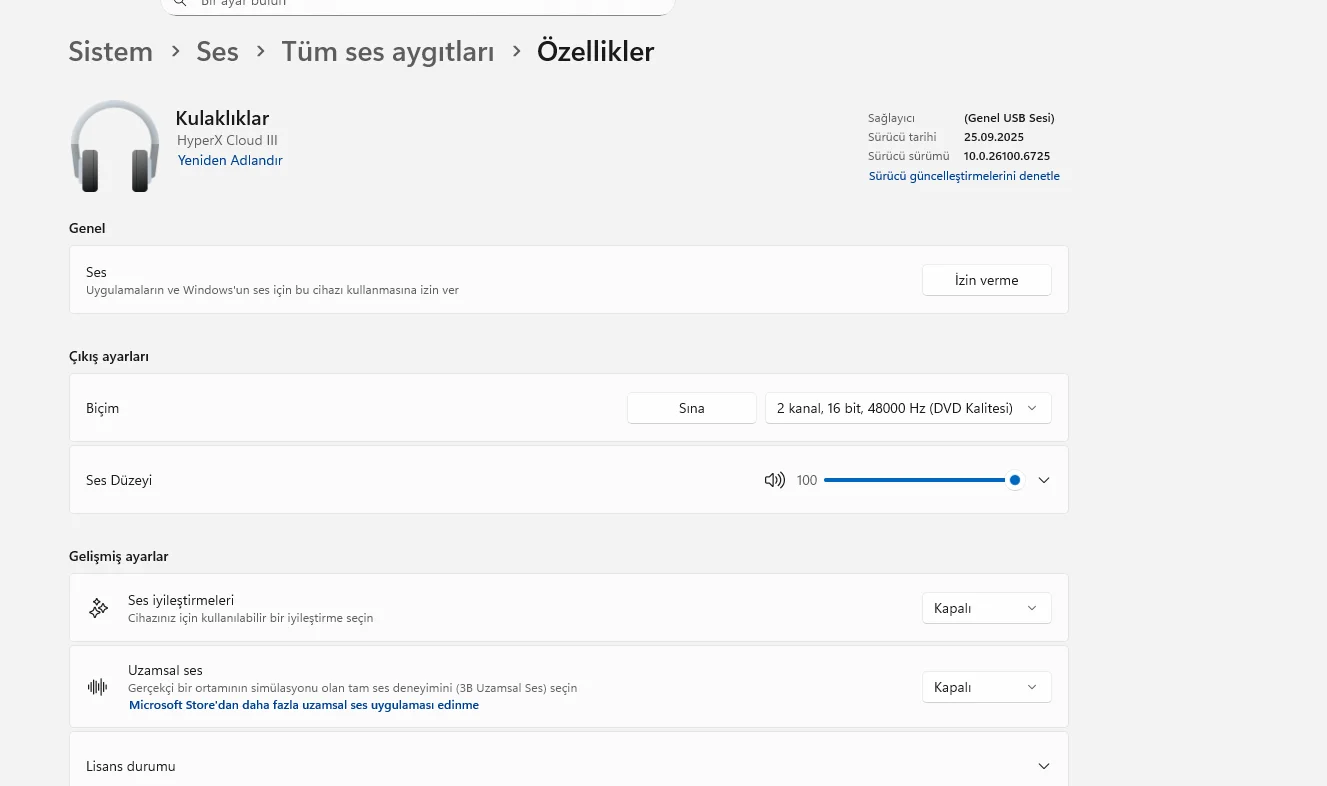Navigate to Ses in the breadcrumb
This screenshot has height=786, width=1327.
(217, 51)
